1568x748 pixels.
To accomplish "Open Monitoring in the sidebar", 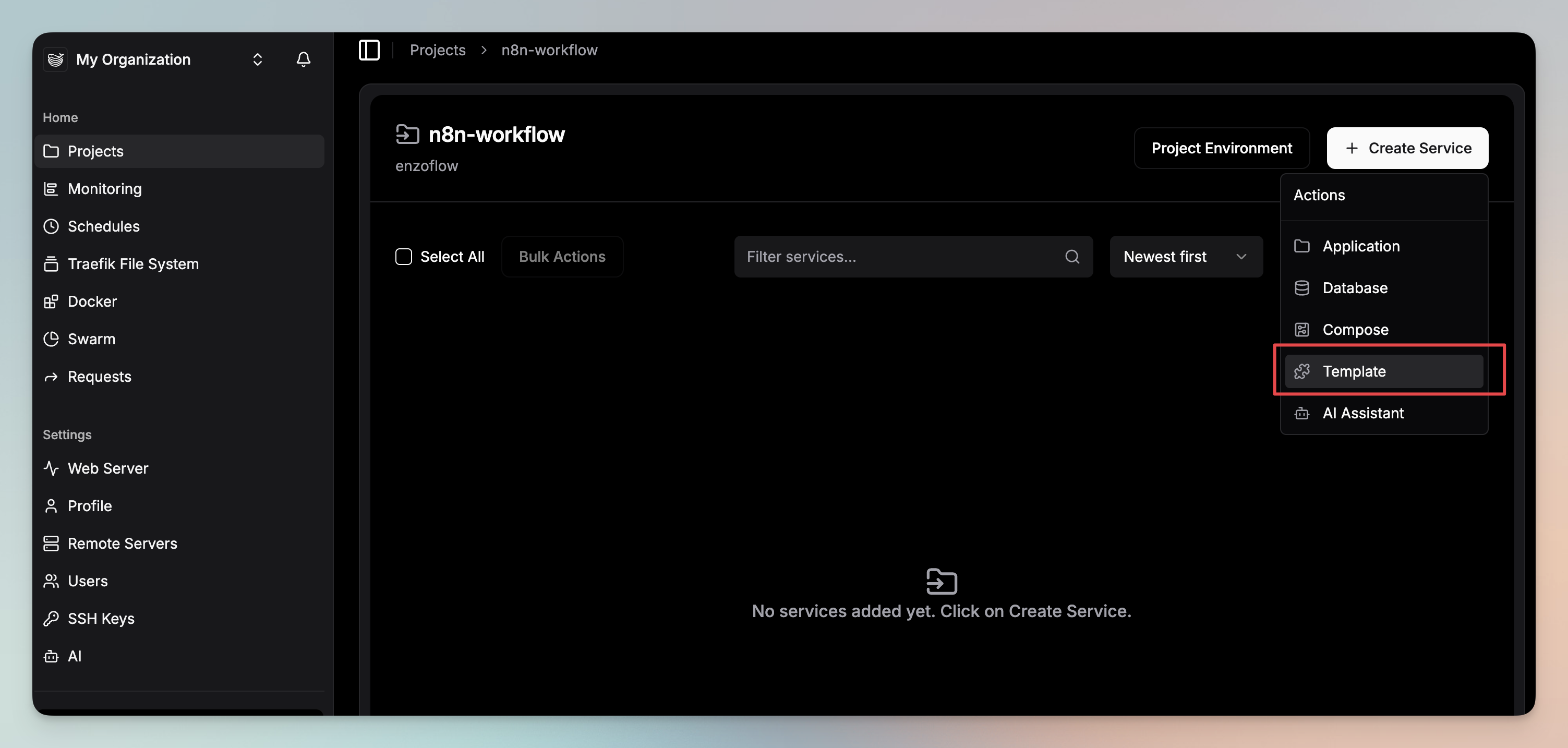I will click(179, 189).
